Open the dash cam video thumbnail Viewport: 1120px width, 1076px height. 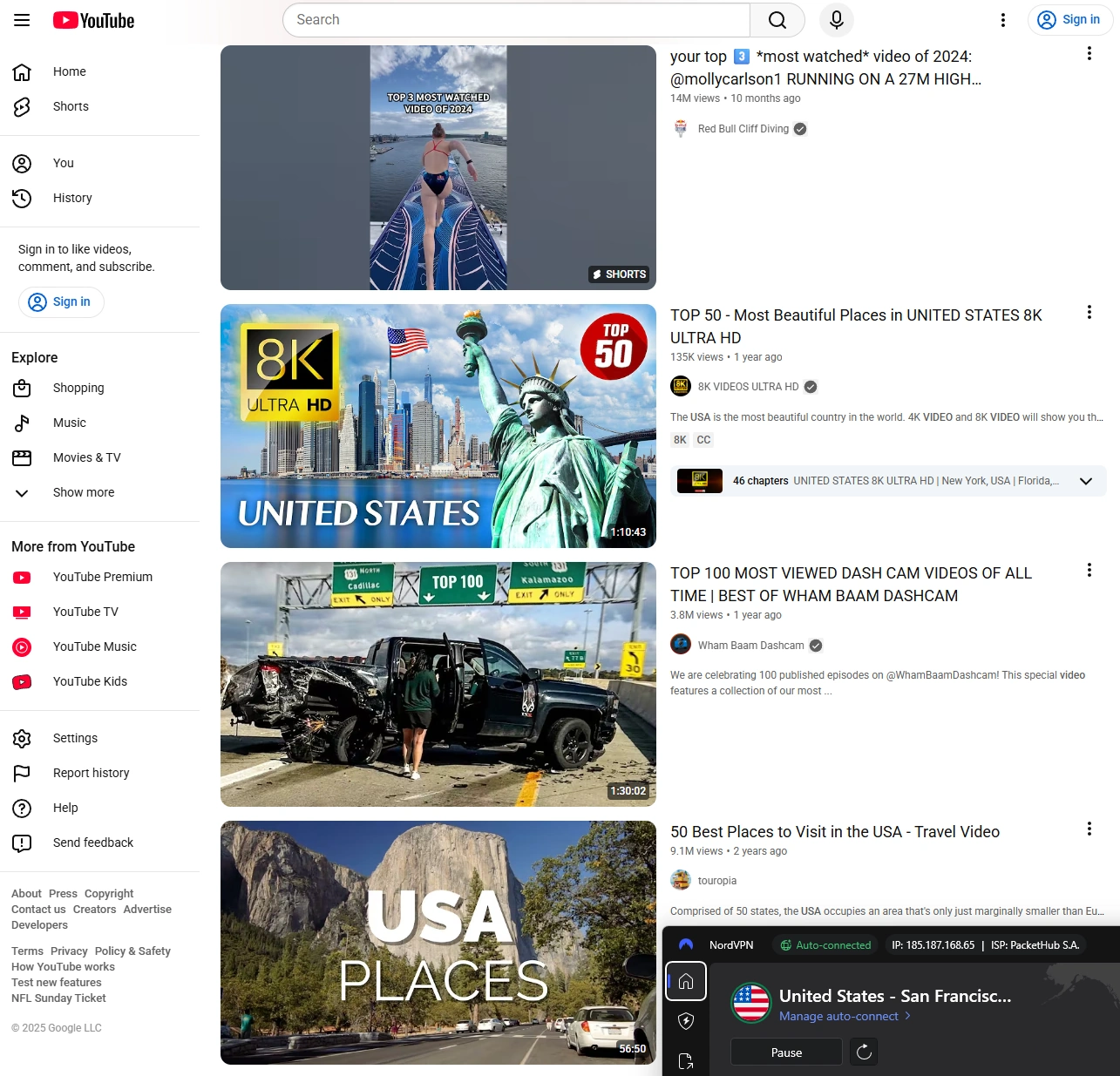[x=438, y=684]
